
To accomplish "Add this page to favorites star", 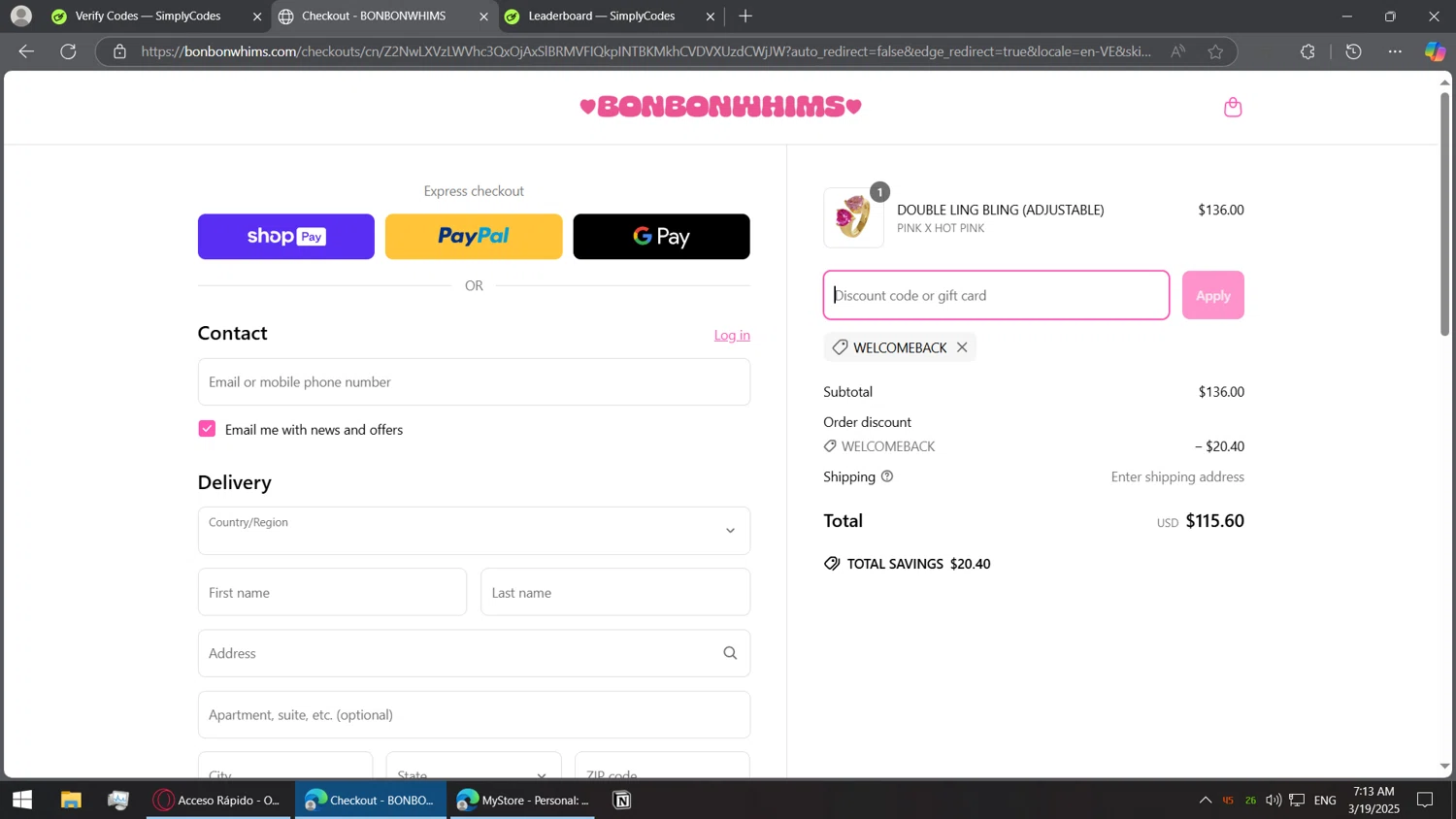I will 1215,51.
